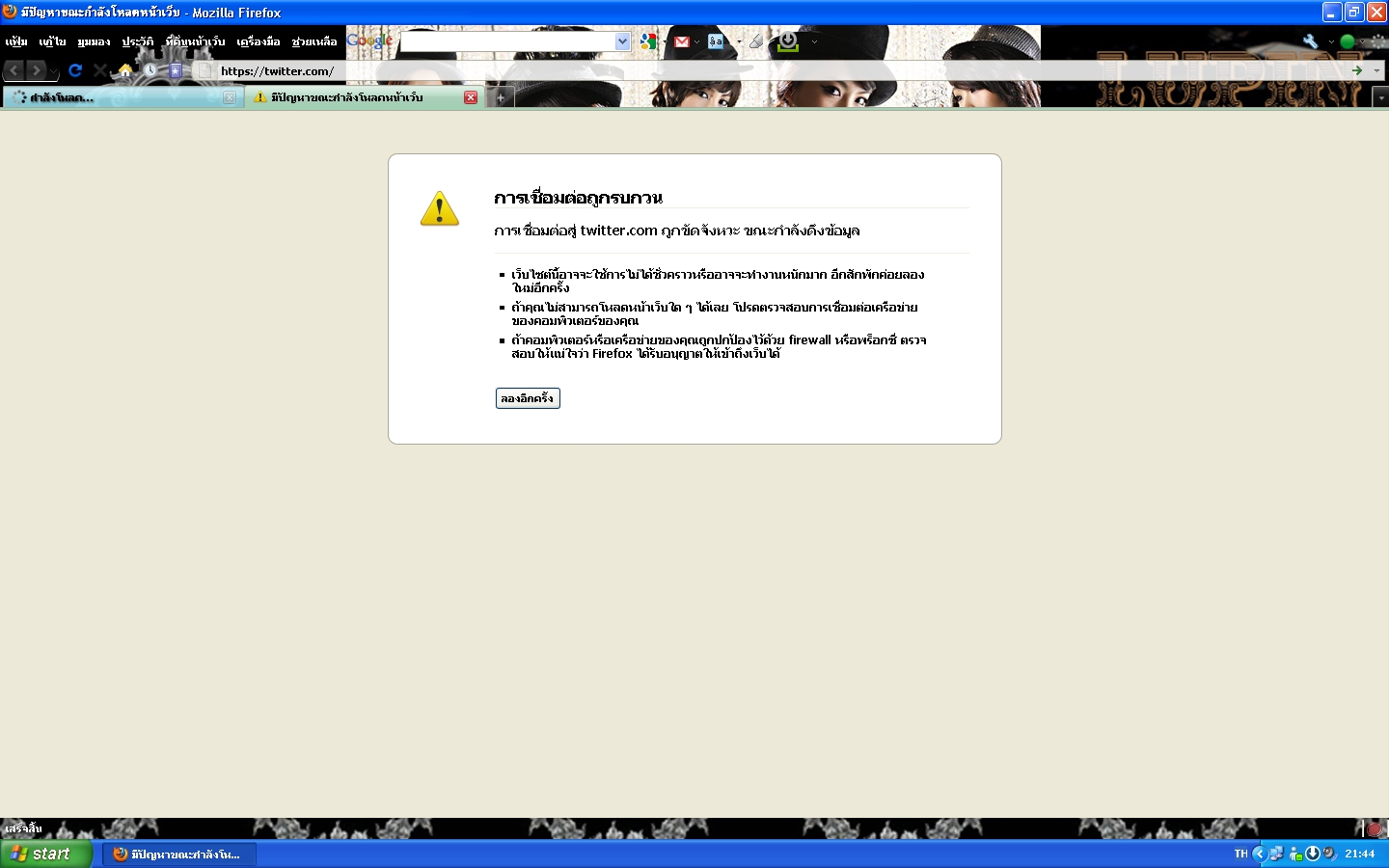The height and width of the screenshot is (868, 1389).
Task: Click the green download toolbar icon
Action: pyautogui.click(x=788, y=41)
